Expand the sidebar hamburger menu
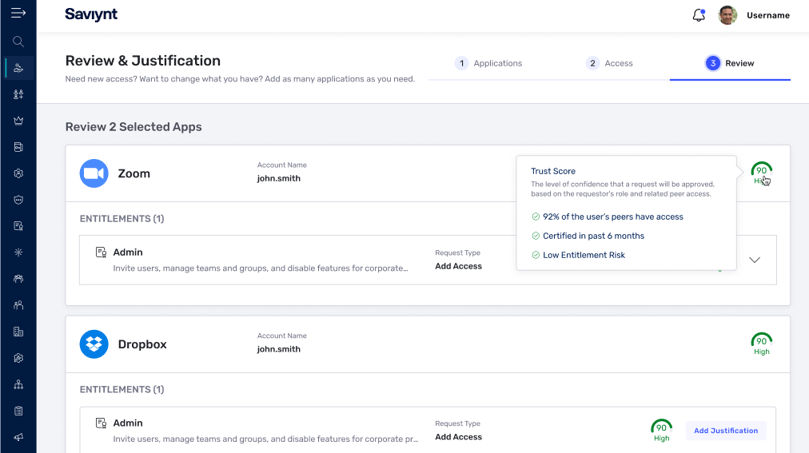This screenshot has height=453, width=809. [x=18, y=13]
